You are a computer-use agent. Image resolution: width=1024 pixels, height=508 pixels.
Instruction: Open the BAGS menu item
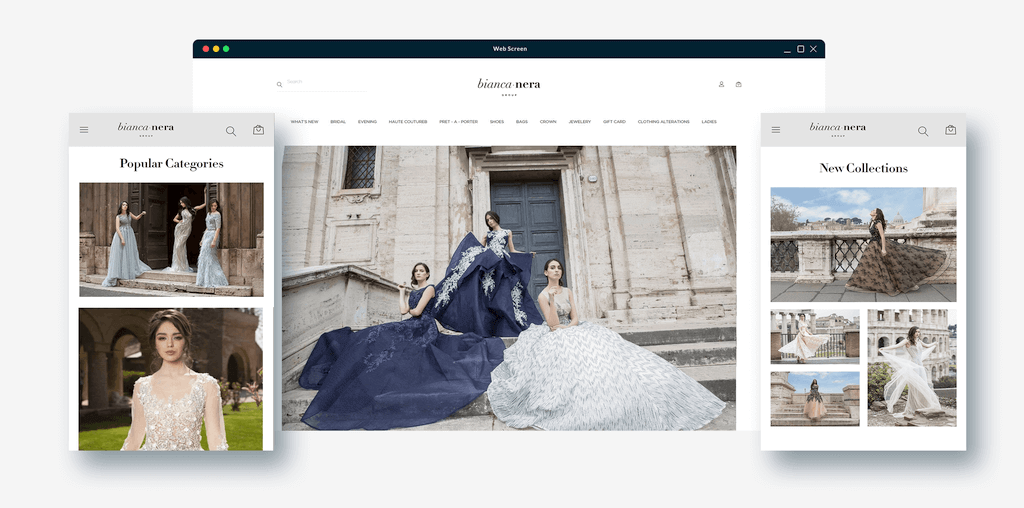tap(522, 122)
